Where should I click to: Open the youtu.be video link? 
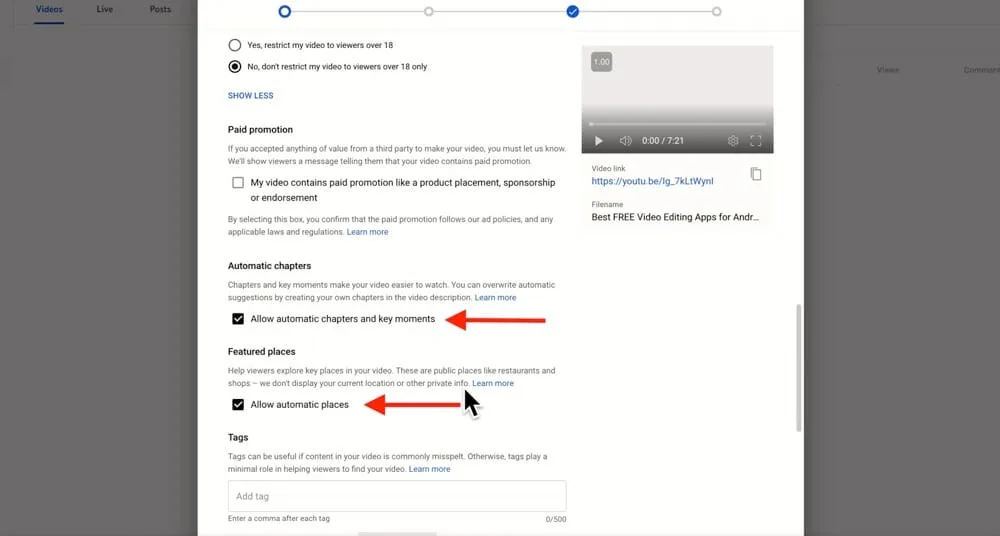coord(652,182)
